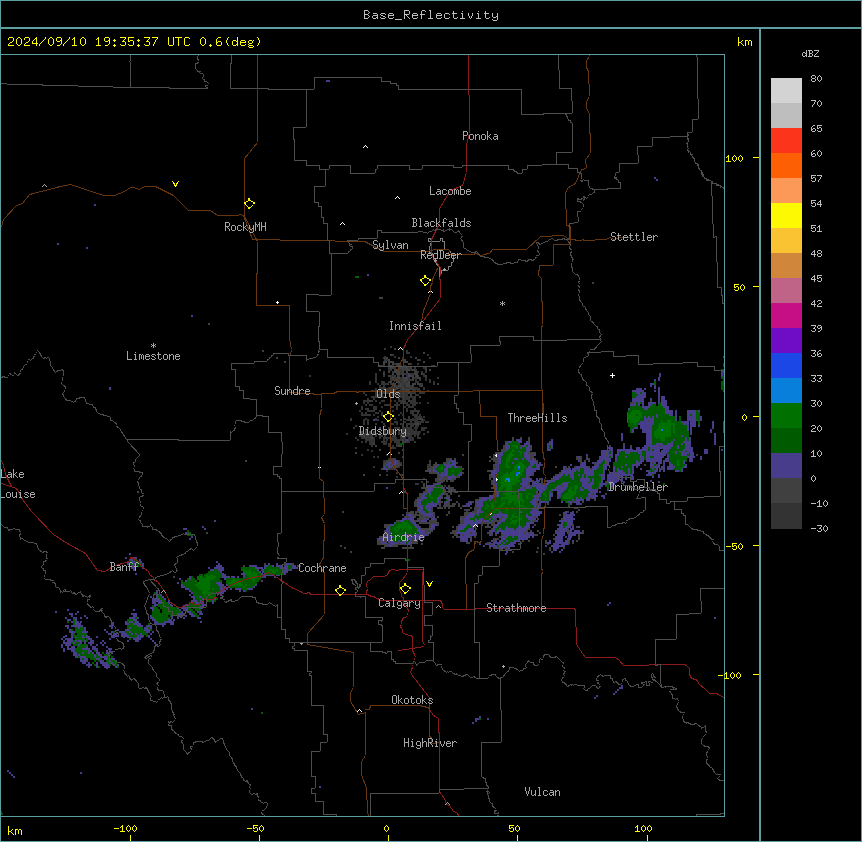Click the Drumheller label
This screenshot has width=862, height=842.
point(638,487)
